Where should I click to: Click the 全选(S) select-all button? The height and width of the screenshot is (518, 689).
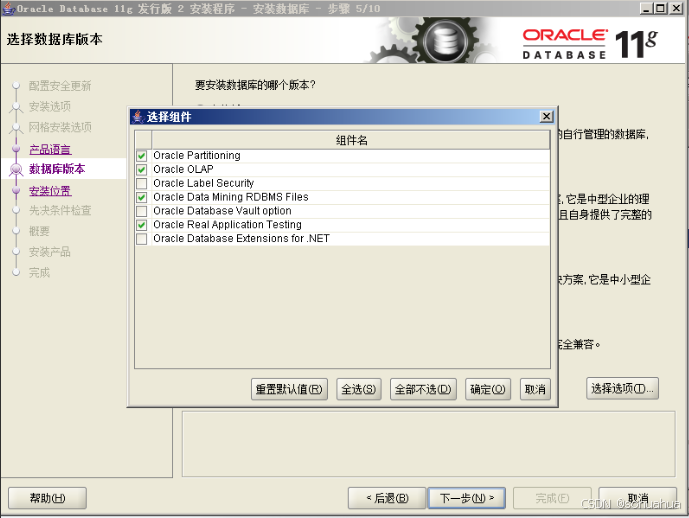[359, 389]
